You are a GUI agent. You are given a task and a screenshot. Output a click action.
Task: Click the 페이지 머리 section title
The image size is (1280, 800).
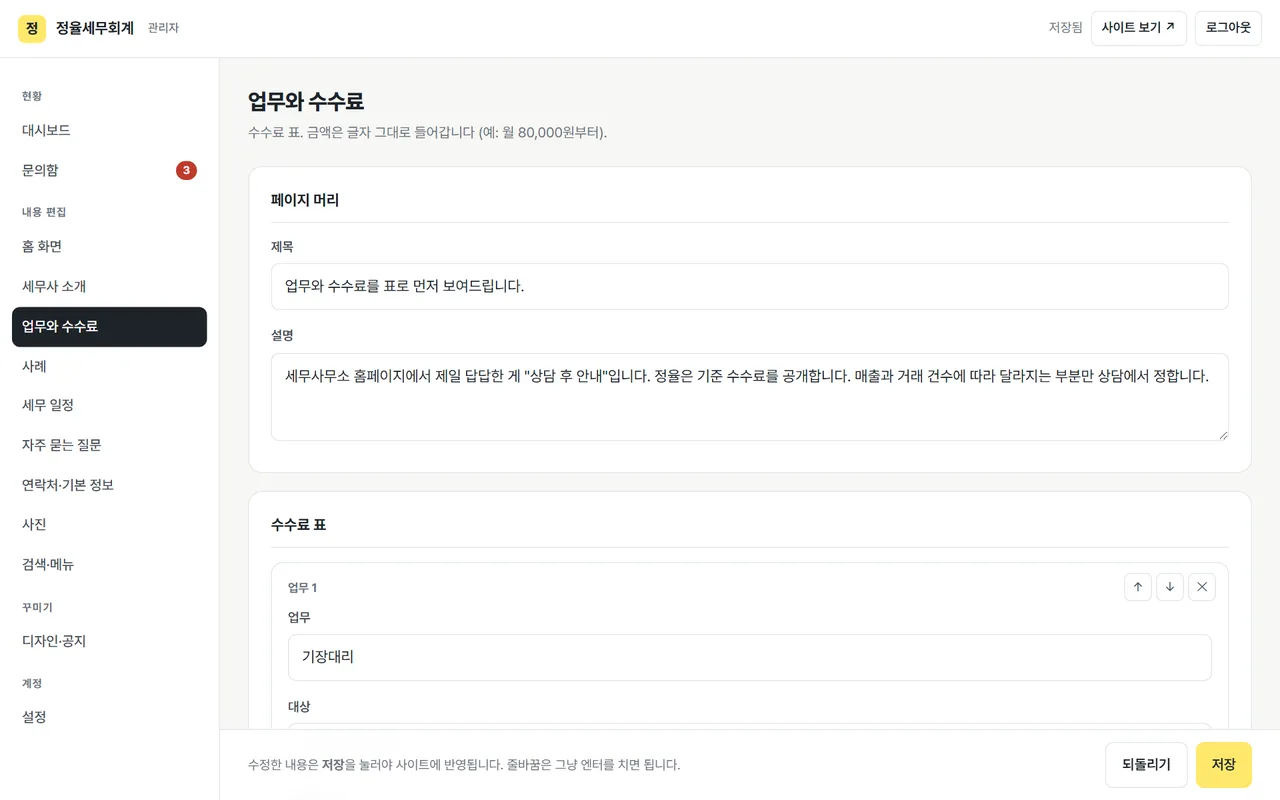pos(305,200)
